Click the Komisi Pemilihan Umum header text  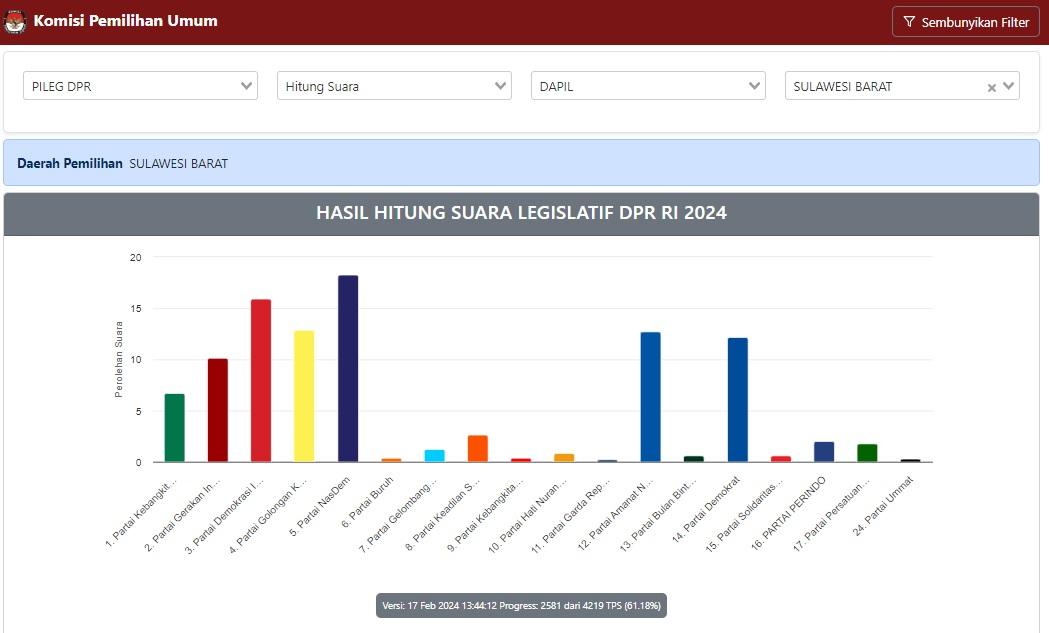point(125,20)
